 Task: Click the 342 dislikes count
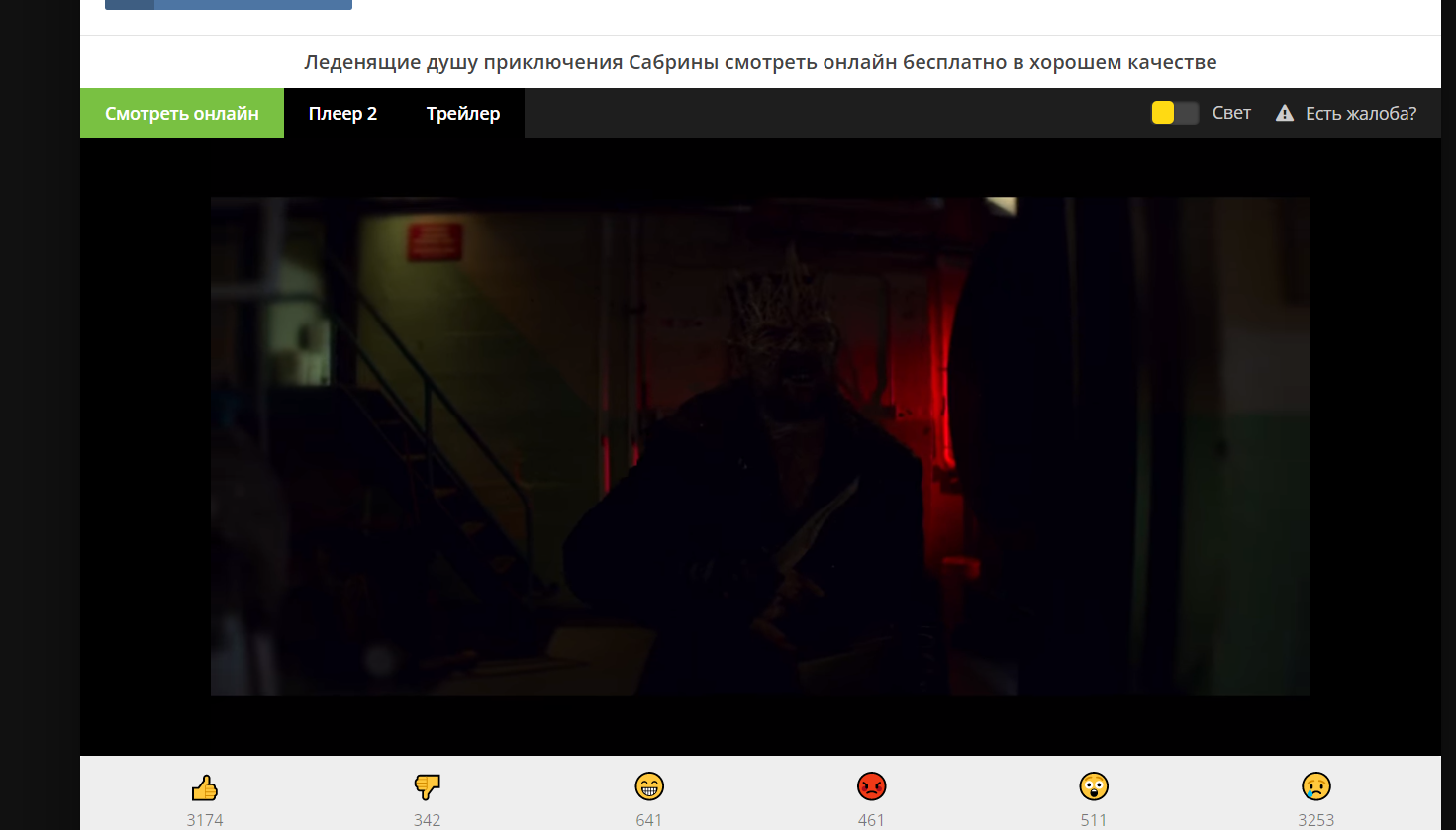(427, 820)
